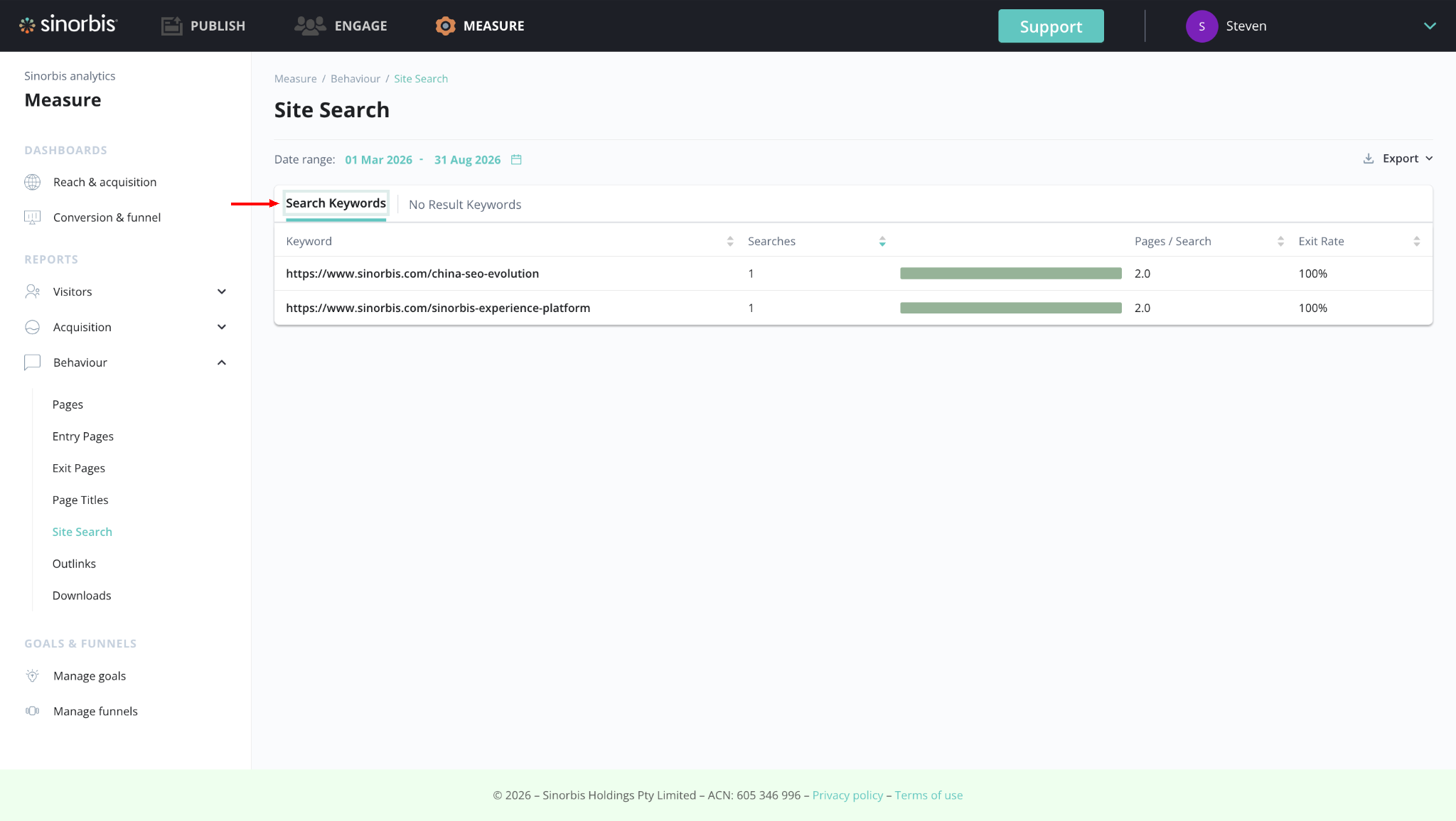Open Page Titles report
The height and width of the screenshot is (821, 1456).
(80, 500)
